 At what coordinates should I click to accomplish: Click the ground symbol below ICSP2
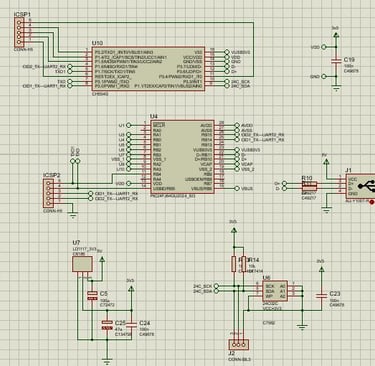pyautogui.click(x=73, y=215)
